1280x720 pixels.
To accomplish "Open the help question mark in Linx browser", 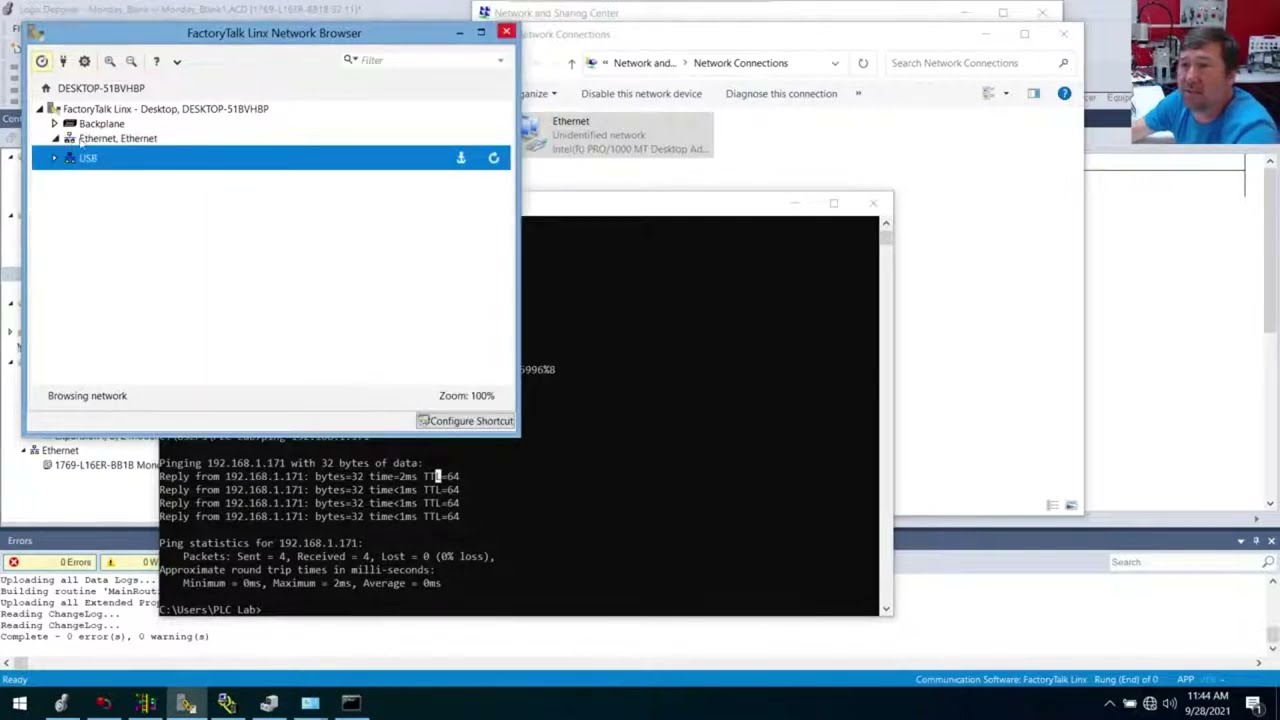I will [x=156, y=61].
